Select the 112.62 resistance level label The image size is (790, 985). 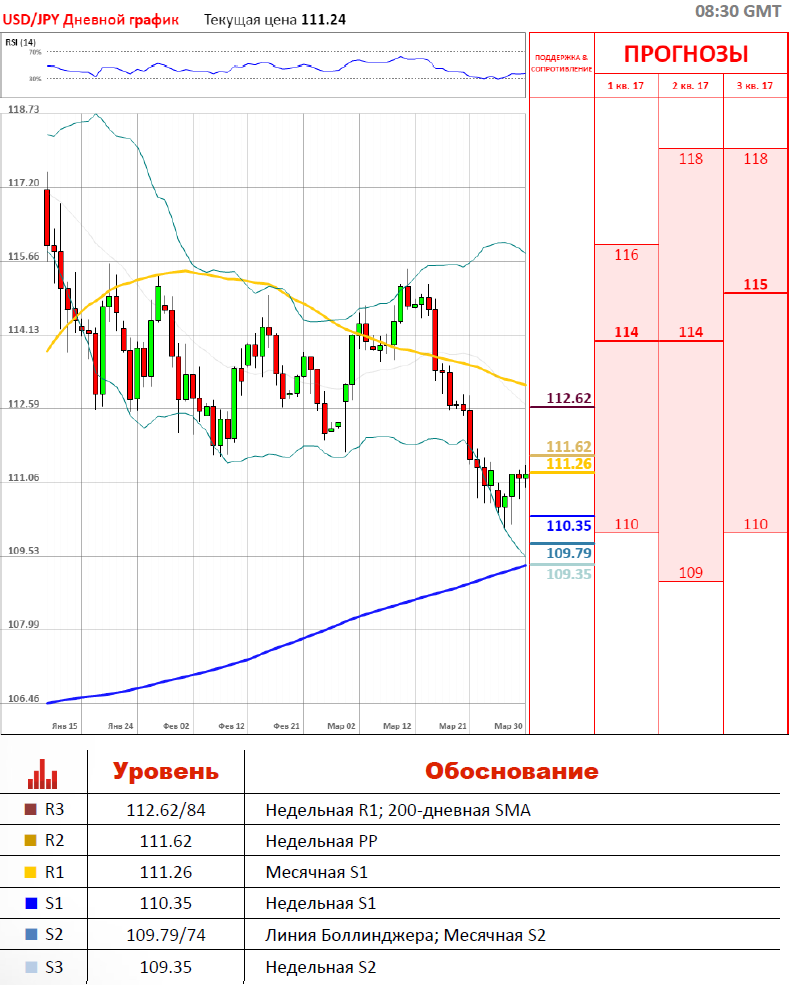pos(569,398)
